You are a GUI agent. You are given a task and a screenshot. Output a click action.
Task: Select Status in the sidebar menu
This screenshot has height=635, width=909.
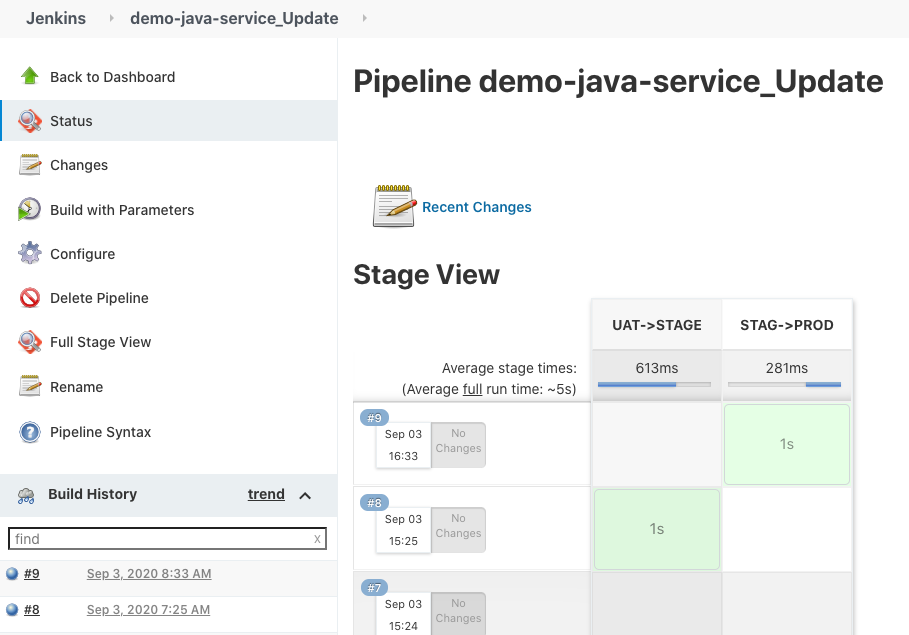click(x=71, y=121)
